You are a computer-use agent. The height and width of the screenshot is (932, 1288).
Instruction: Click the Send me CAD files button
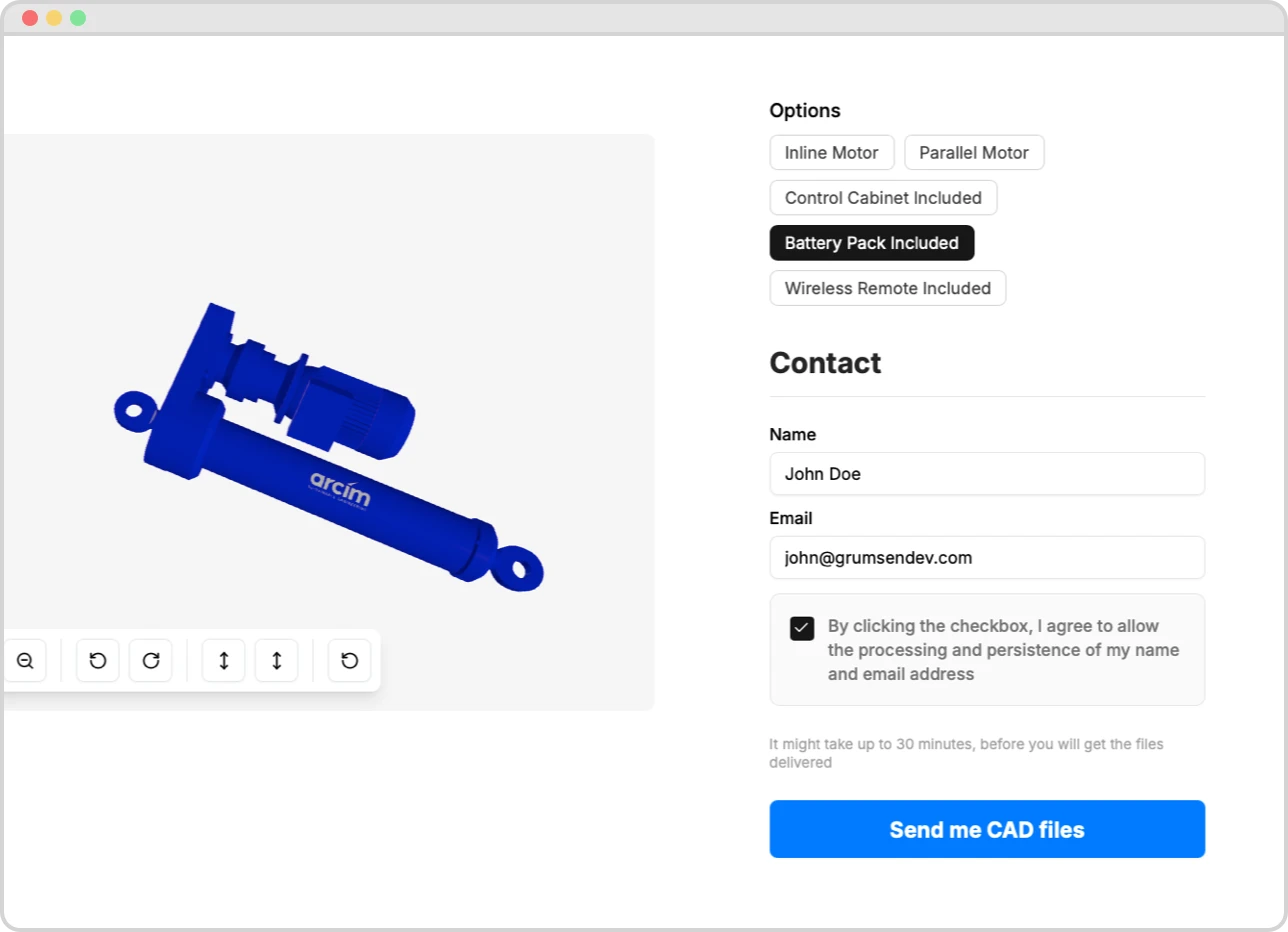tap(987, 829)
